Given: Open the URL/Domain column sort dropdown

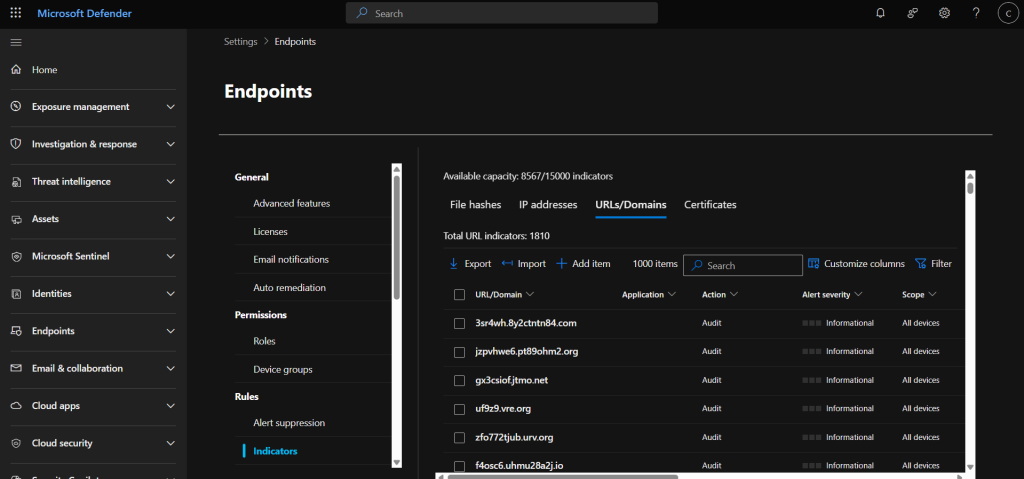Looking at the screenshot, I should [x=530, y=295].
